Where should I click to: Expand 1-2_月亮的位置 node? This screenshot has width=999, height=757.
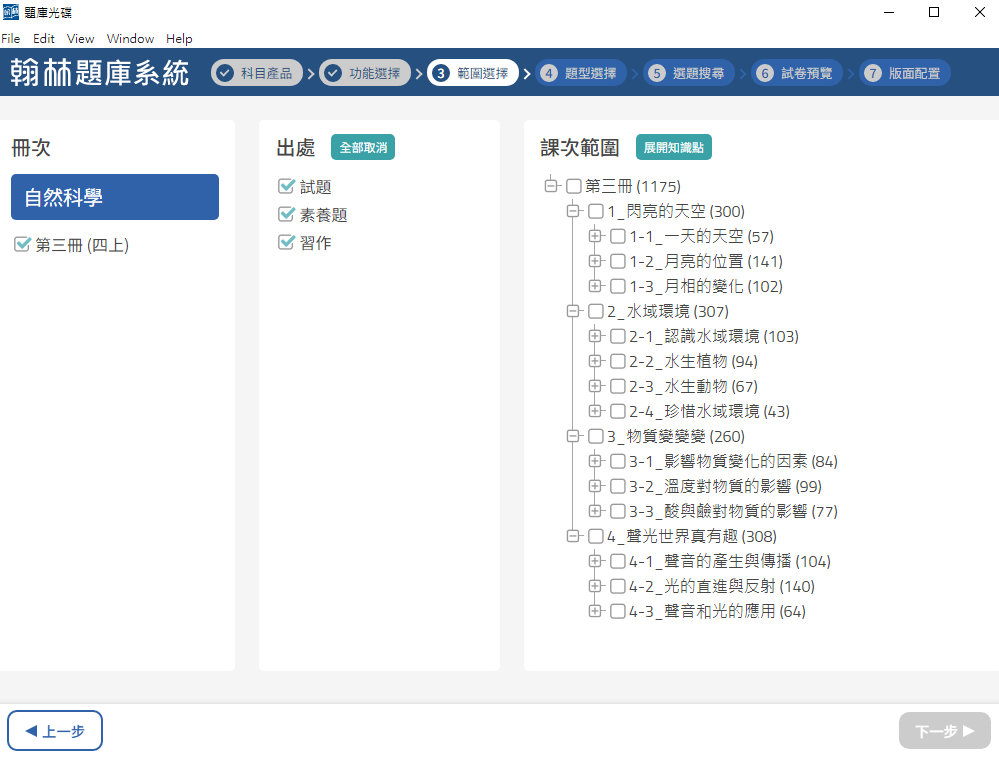click(594, 261)
